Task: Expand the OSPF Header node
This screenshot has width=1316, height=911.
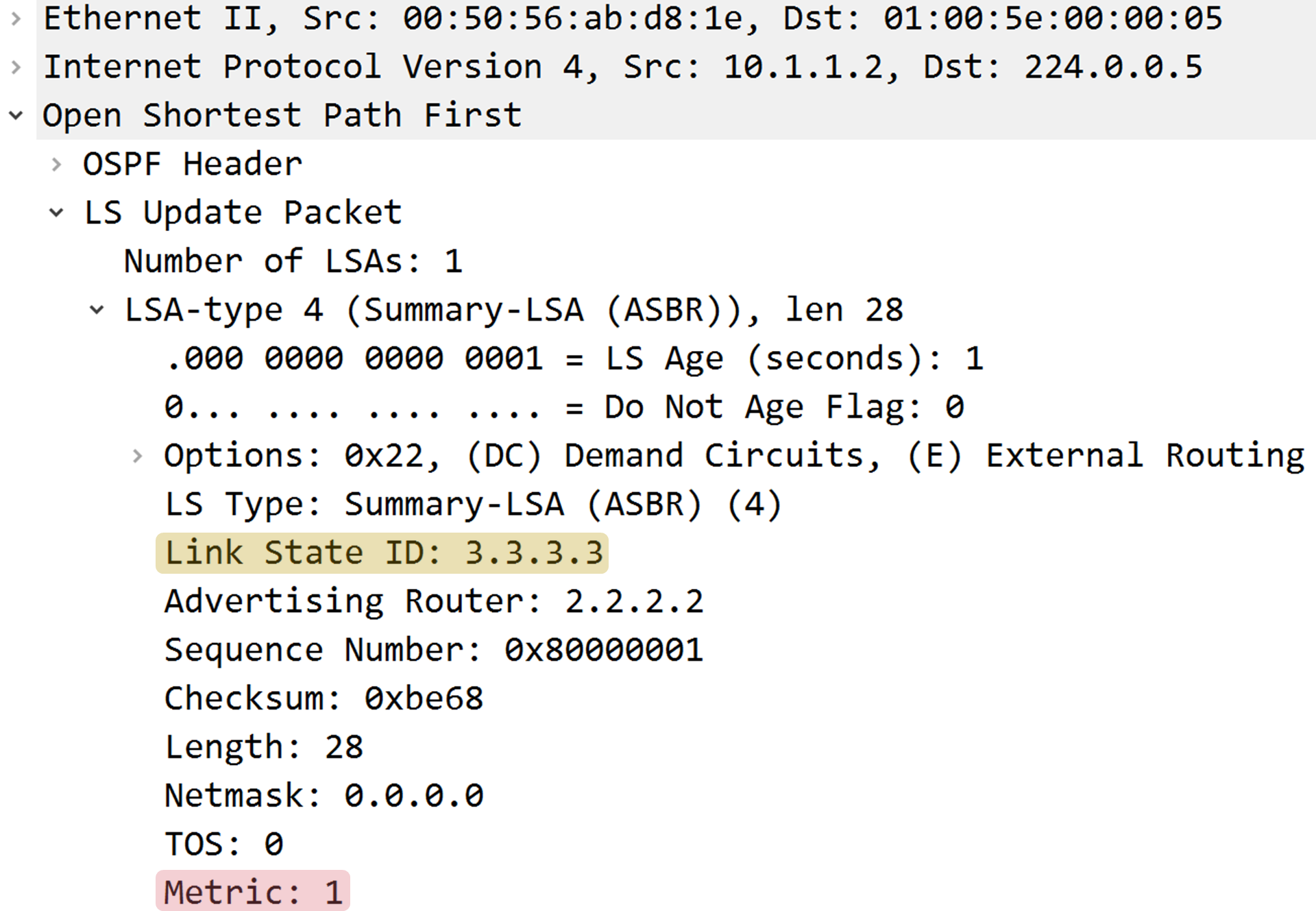Action: pyautogui.click(x=57, y=165)
